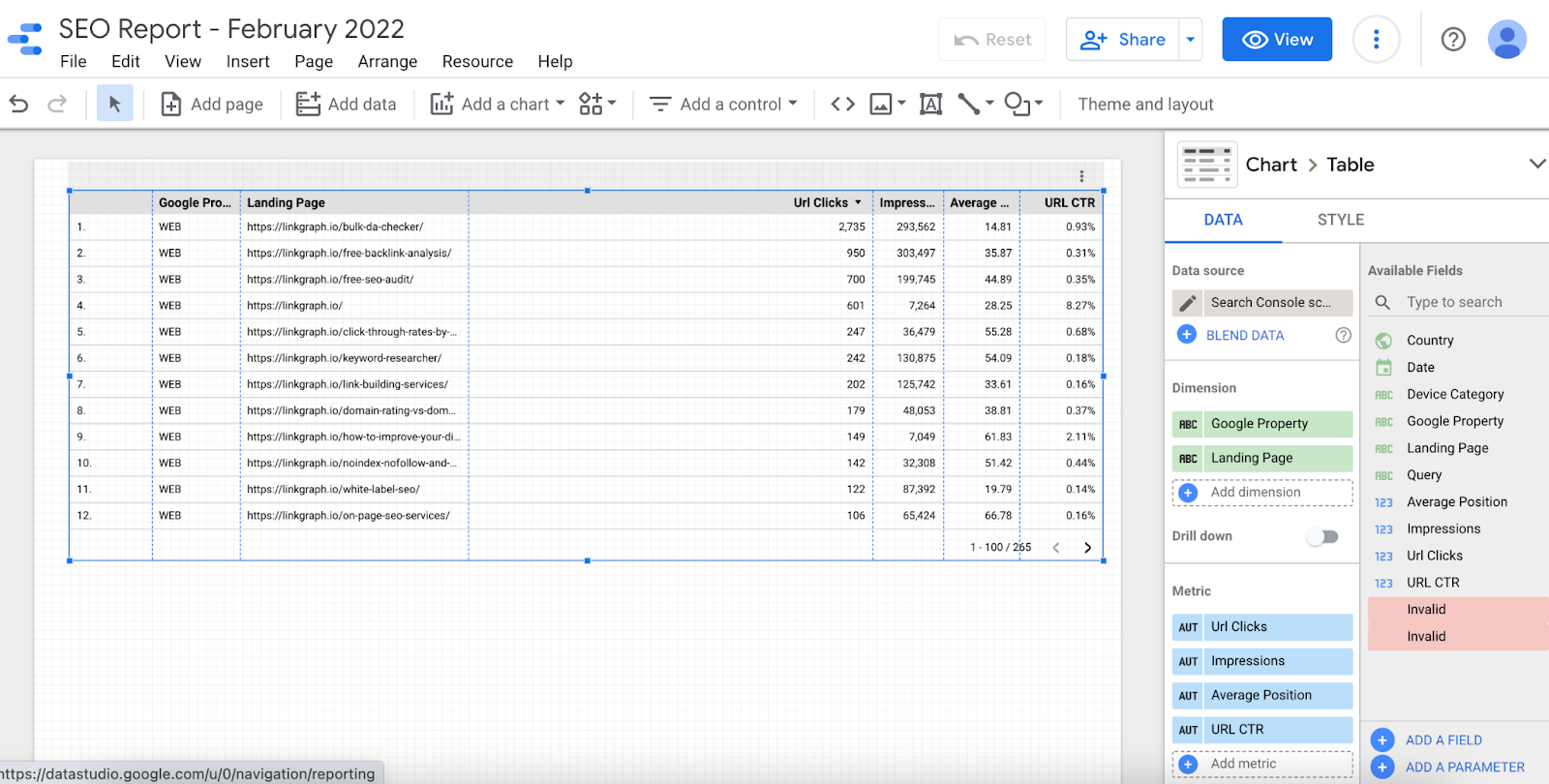The image size is (1549, 784).
Task: Expand the shape tool dropdown arrow
Action: coord(1039,103)
